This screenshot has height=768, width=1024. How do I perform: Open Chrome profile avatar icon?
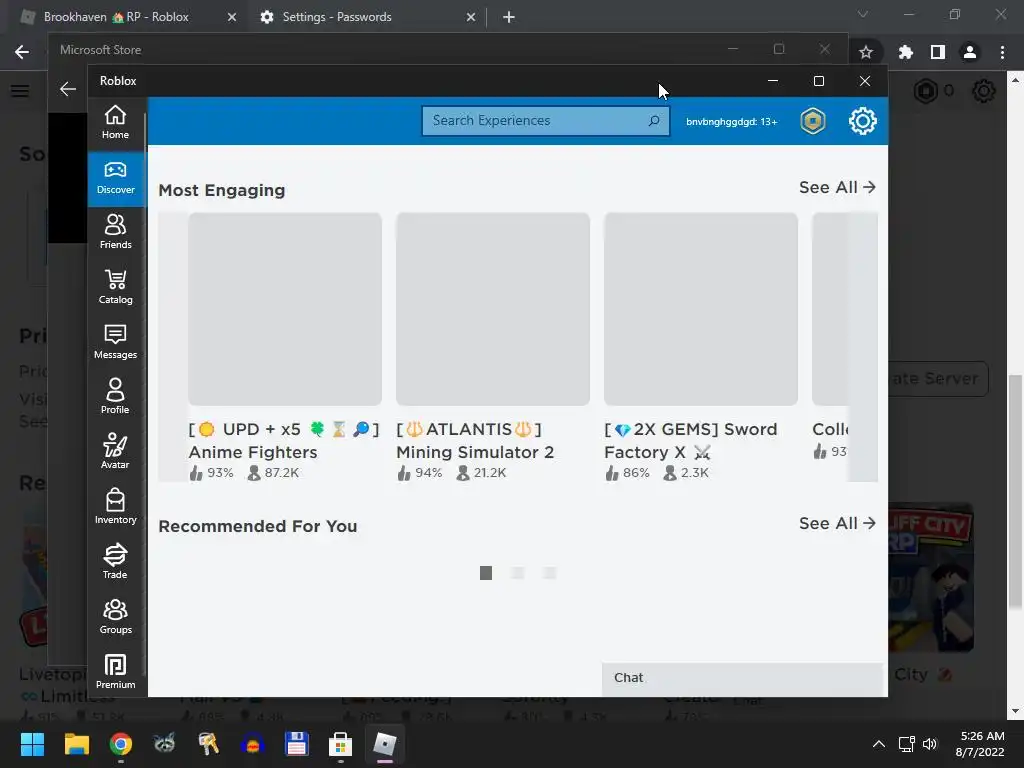(x=970, y=52)
